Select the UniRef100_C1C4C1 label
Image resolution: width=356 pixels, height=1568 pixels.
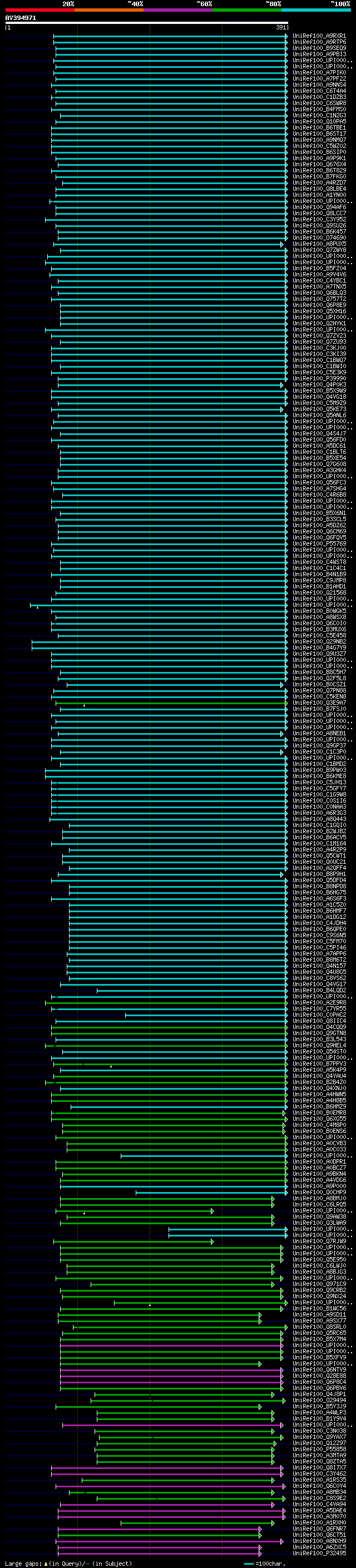[319, 568]
